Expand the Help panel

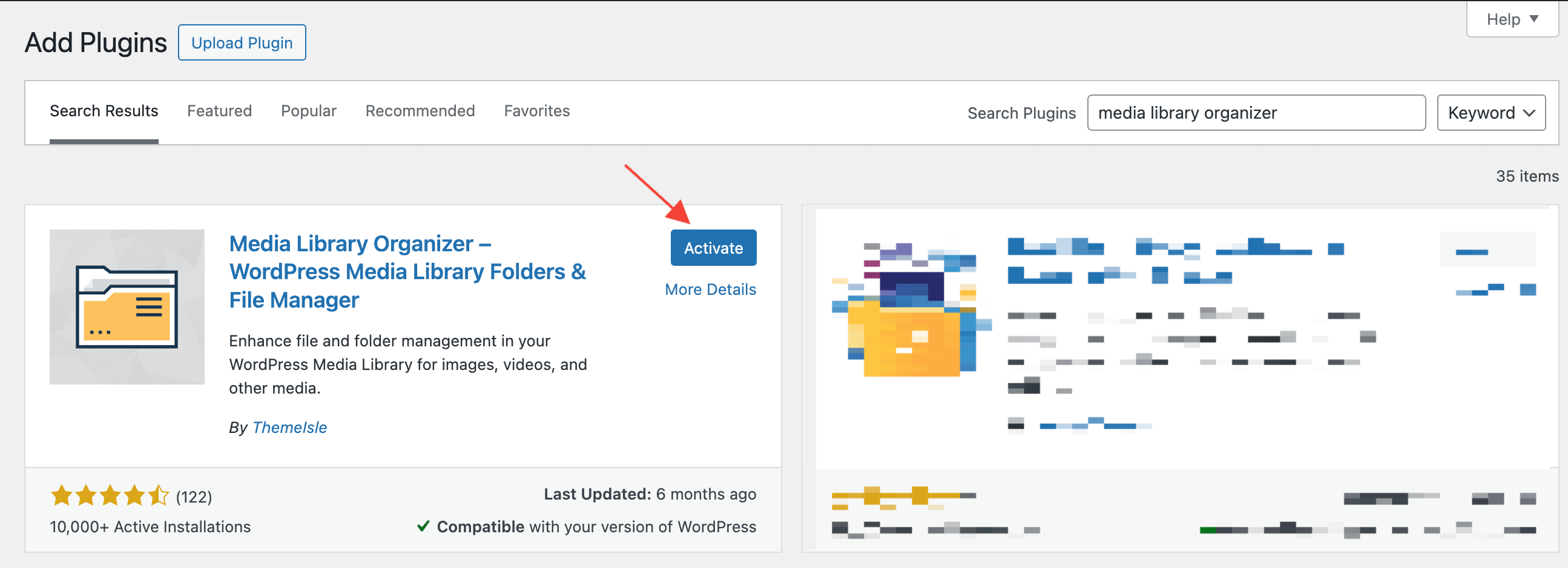pyautogui.click(x=1512, y=19)
